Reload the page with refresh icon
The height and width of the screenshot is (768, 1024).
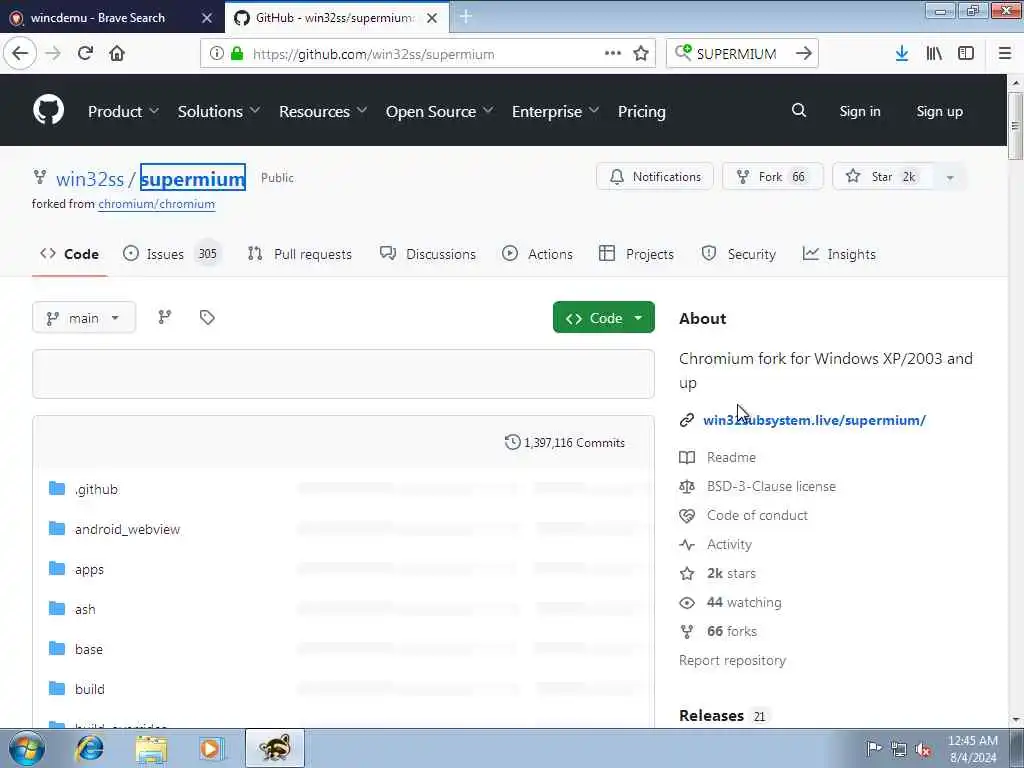click(86, 54)
